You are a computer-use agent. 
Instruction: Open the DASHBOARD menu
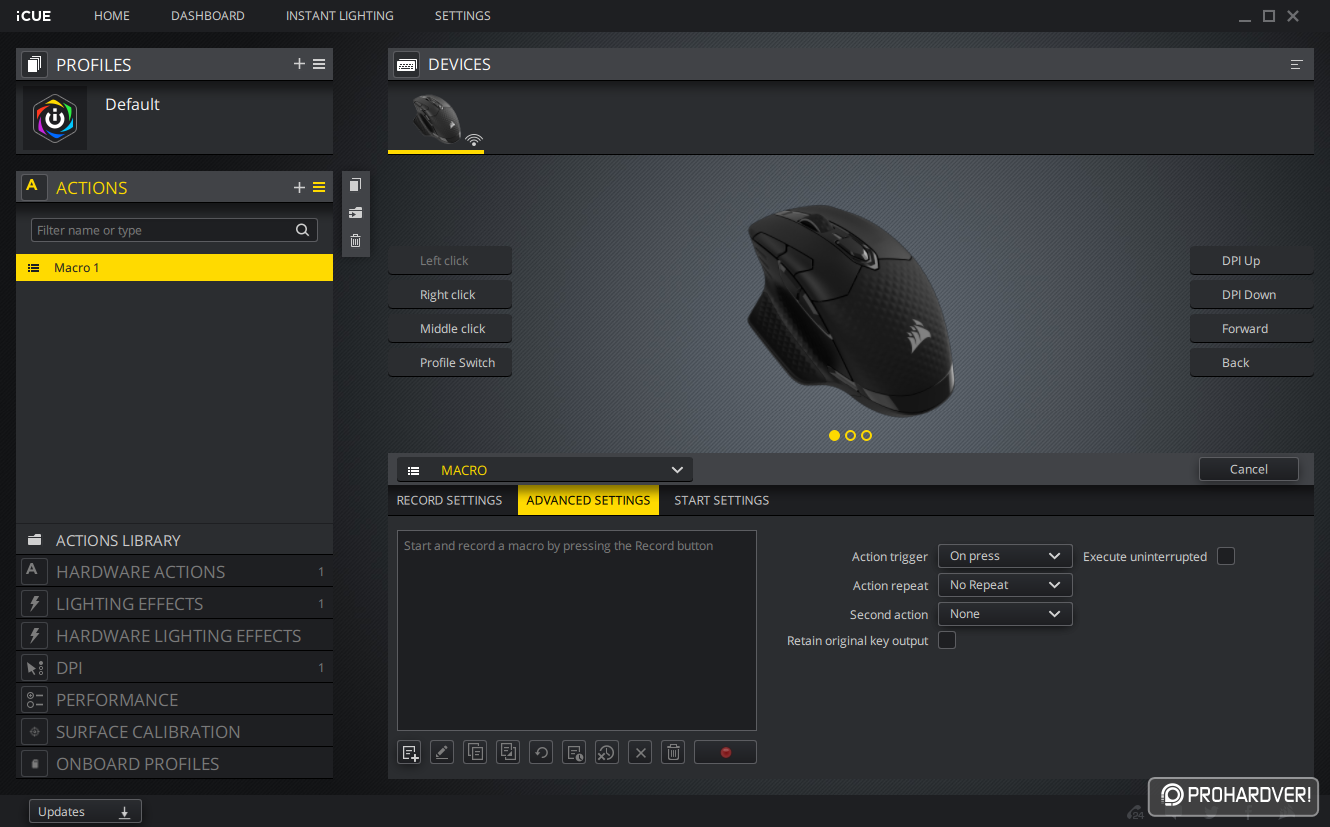(x=208, y=16)
